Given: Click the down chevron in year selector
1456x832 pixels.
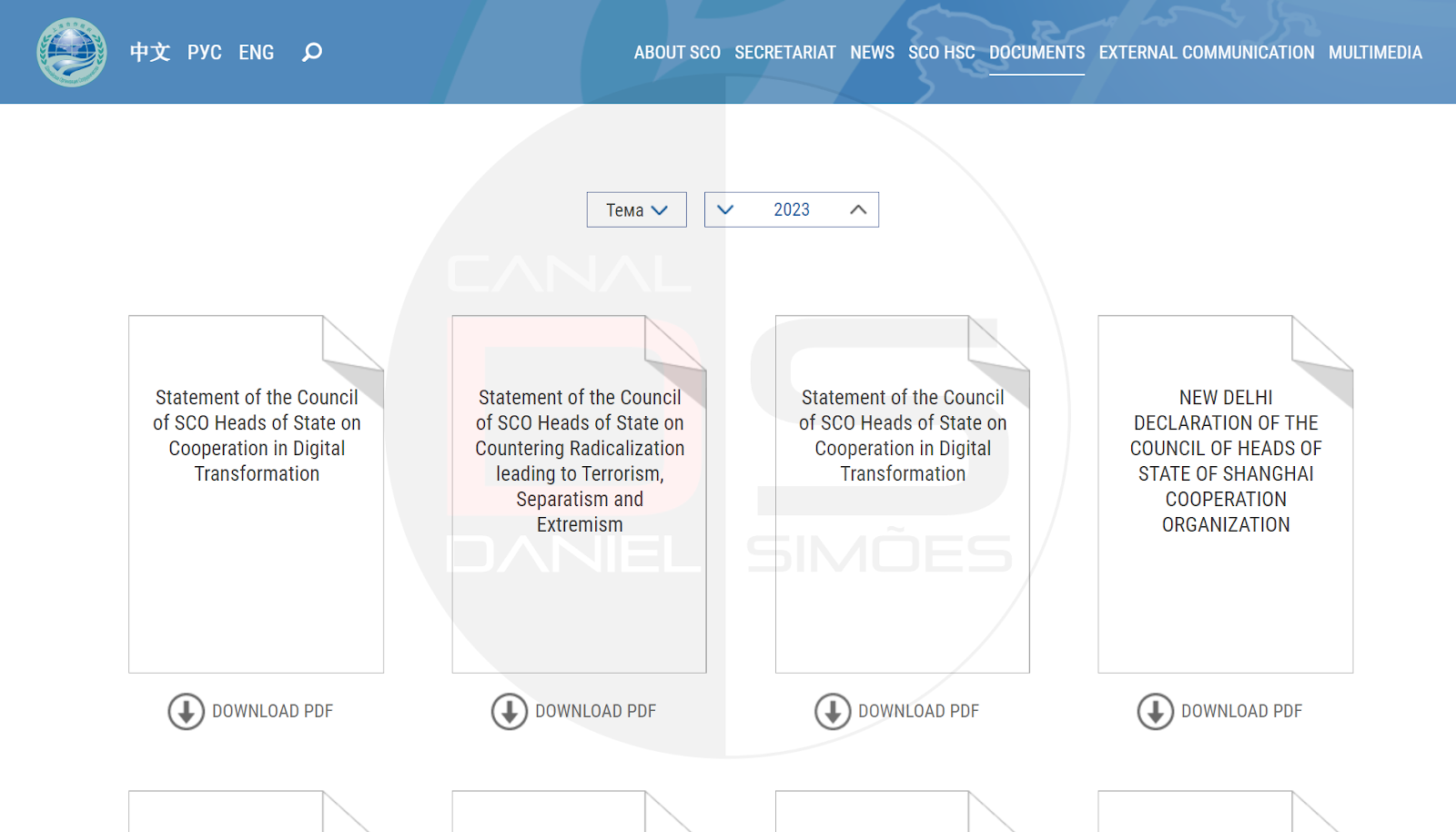Looking at the screenshot, I should 725,210.
